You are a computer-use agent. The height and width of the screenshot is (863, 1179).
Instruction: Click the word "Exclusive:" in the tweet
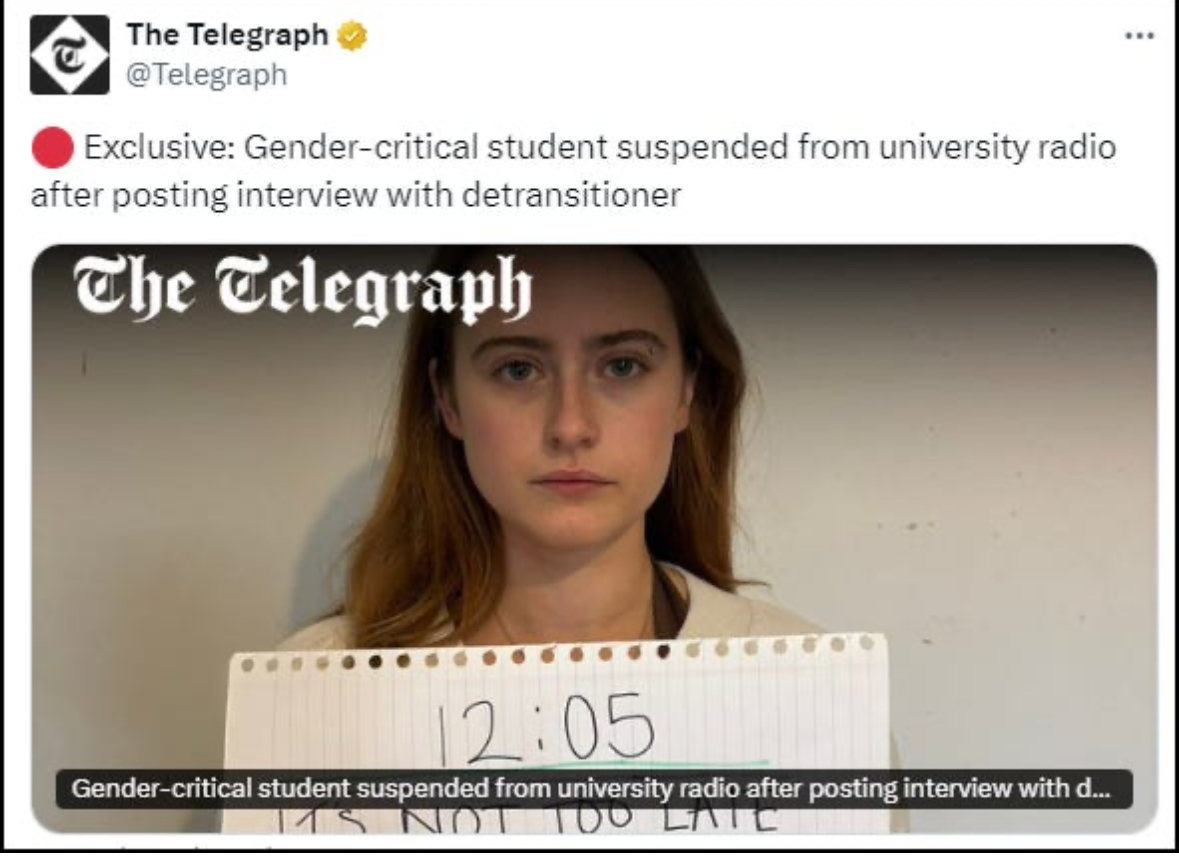159,149
